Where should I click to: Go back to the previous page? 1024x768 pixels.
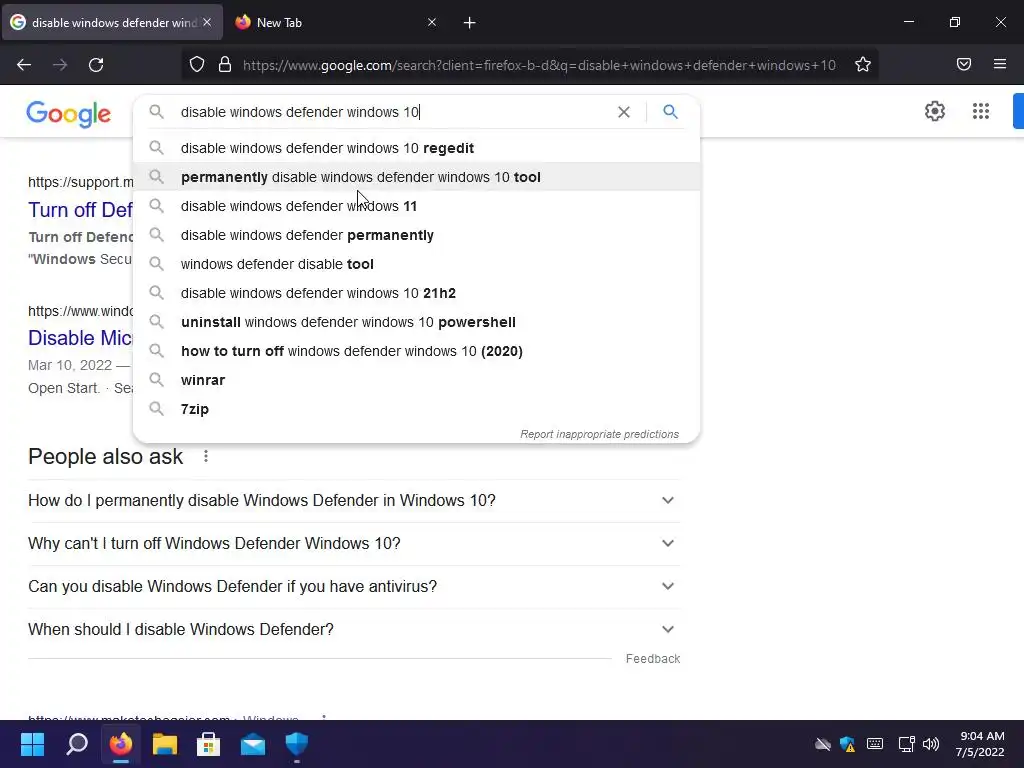24,65
